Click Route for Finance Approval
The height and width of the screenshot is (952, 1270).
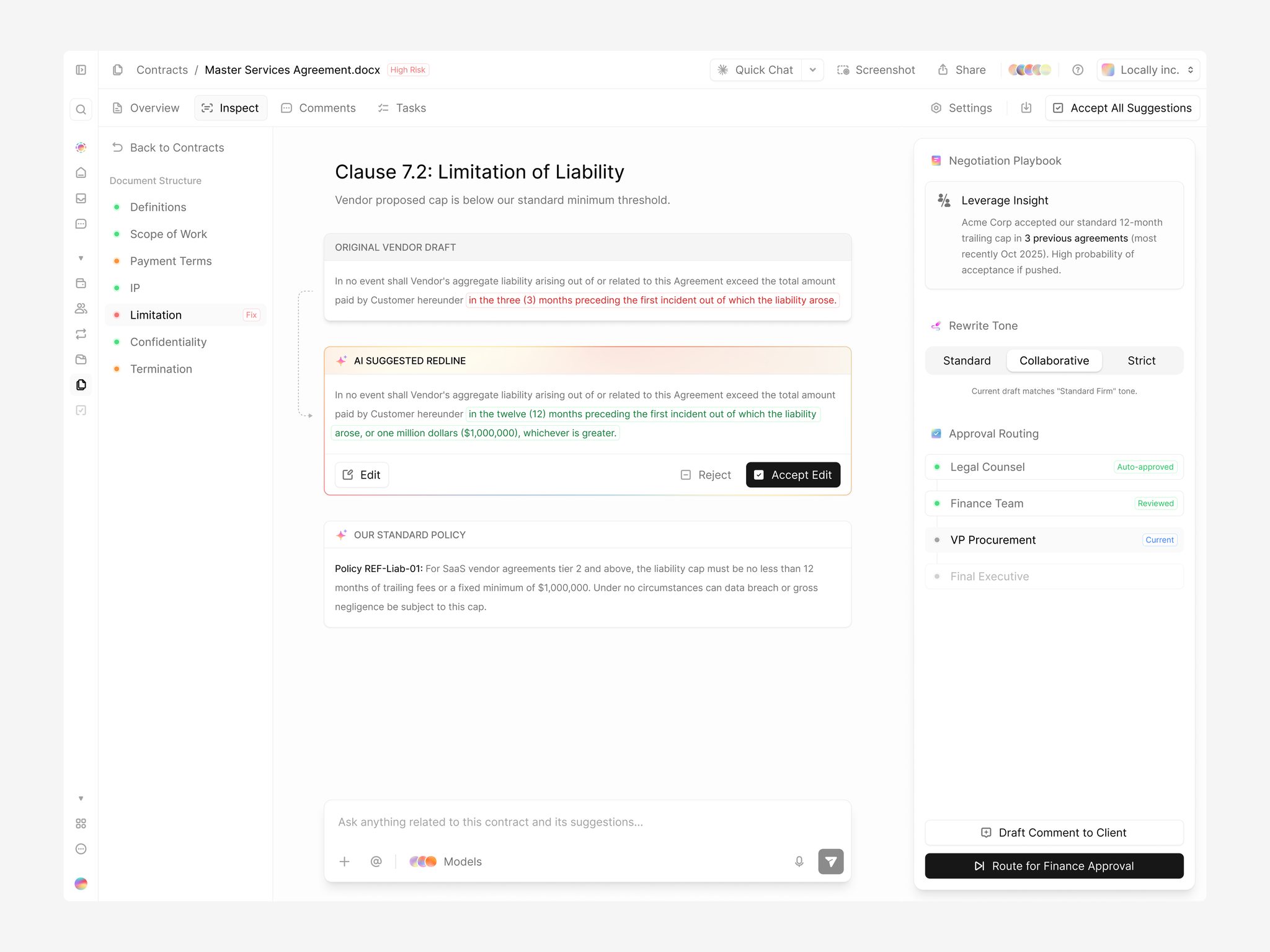click(1054, 866)
